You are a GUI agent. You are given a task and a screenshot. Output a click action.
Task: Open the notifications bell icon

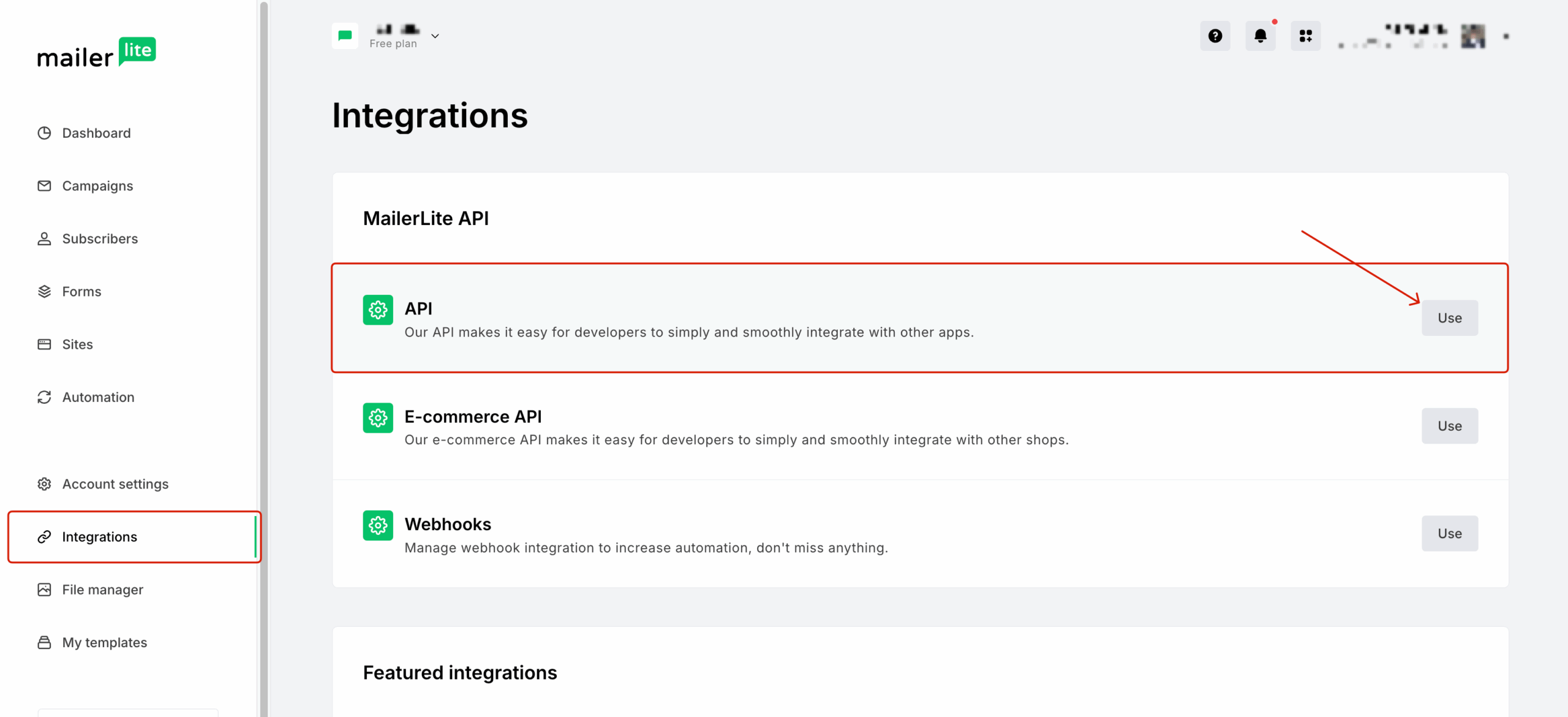tap(1261, 36)
